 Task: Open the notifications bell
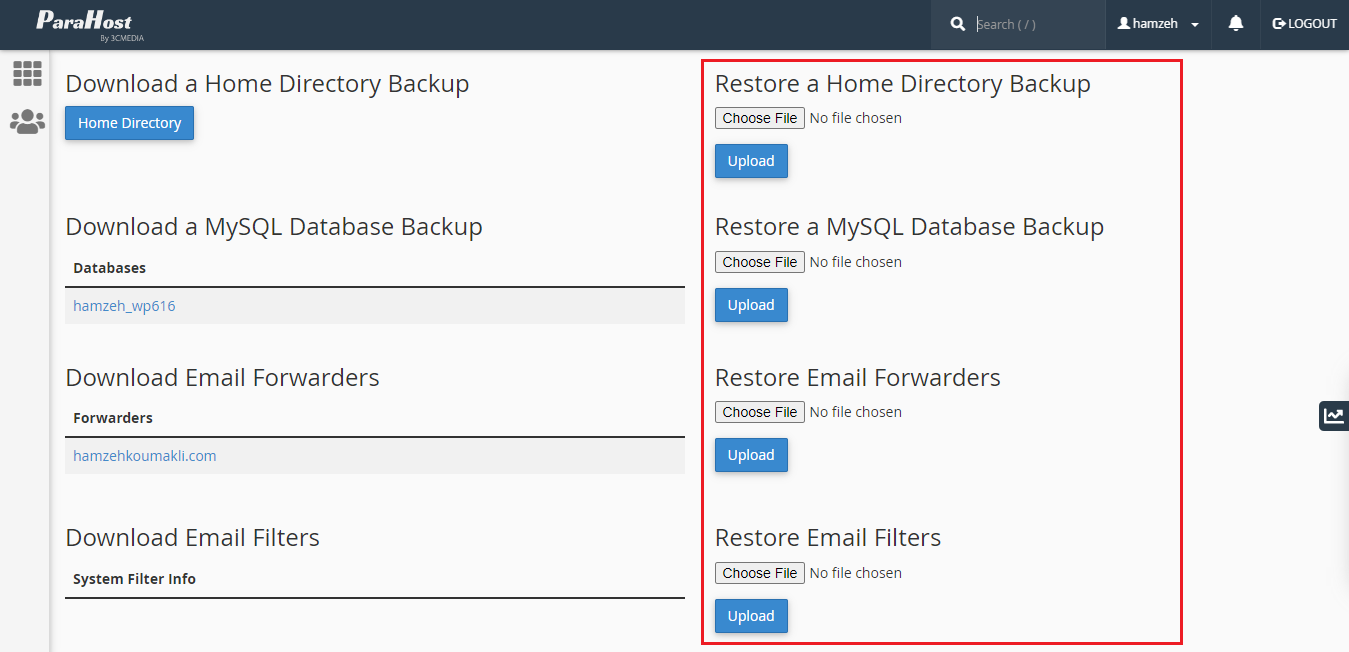pyautogui.click(x=1236, y=24)
